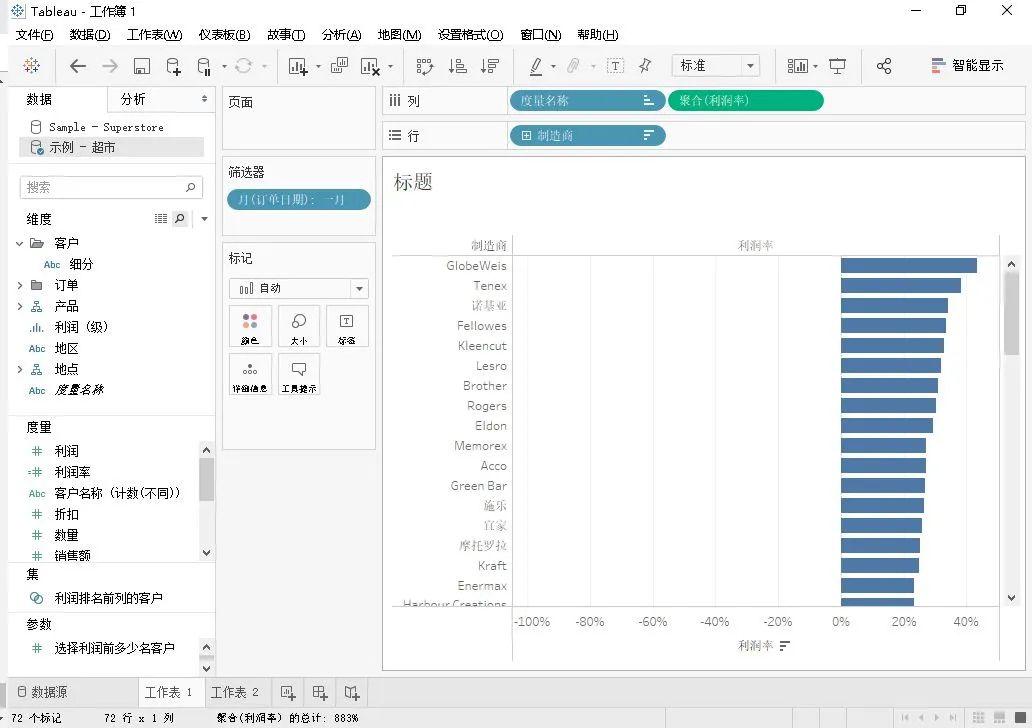Click the 聚合(利润率) green pill
The image size is (1032, 728).
(x=746, y=101)
